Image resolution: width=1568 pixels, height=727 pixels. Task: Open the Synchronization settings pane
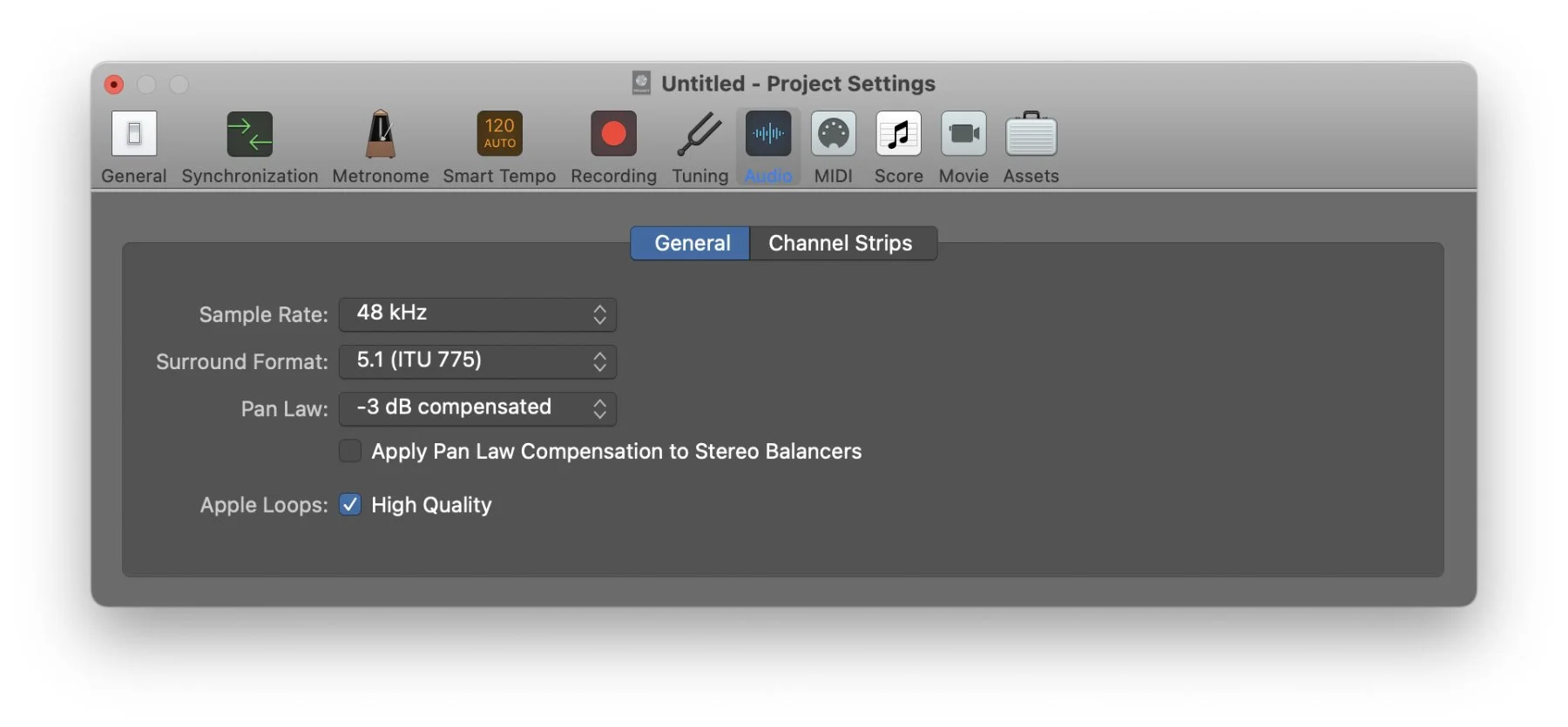coord(250,146)
